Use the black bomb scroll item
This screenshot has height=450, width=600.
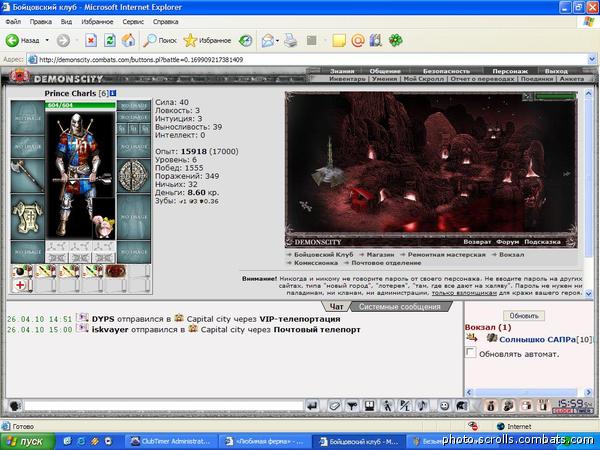point(22,271)
